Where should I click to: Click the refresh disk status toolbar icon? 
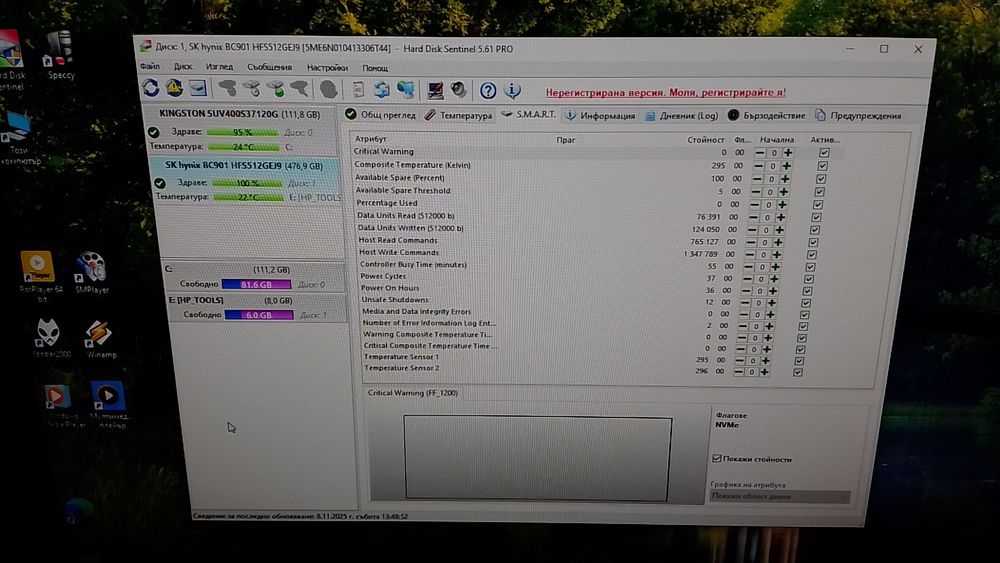point(151,88)
